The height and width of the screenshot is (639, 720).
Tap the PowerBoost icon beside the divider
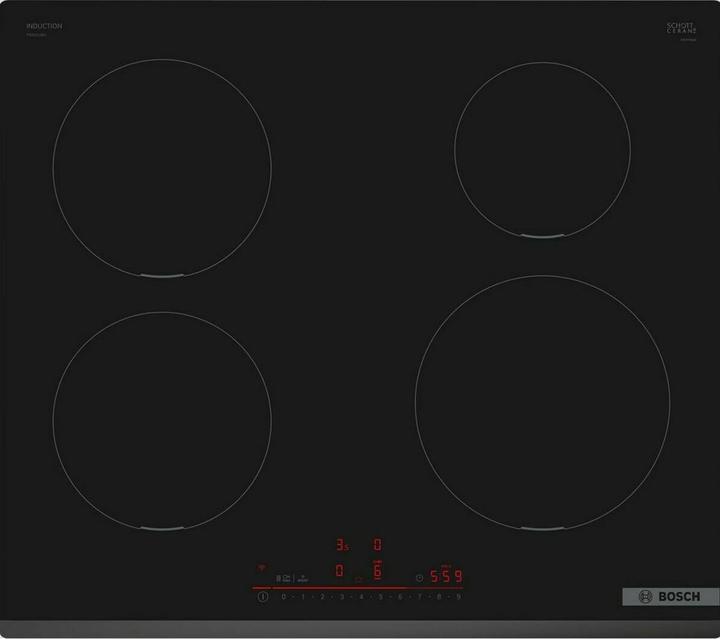click(x=302, y=578)
